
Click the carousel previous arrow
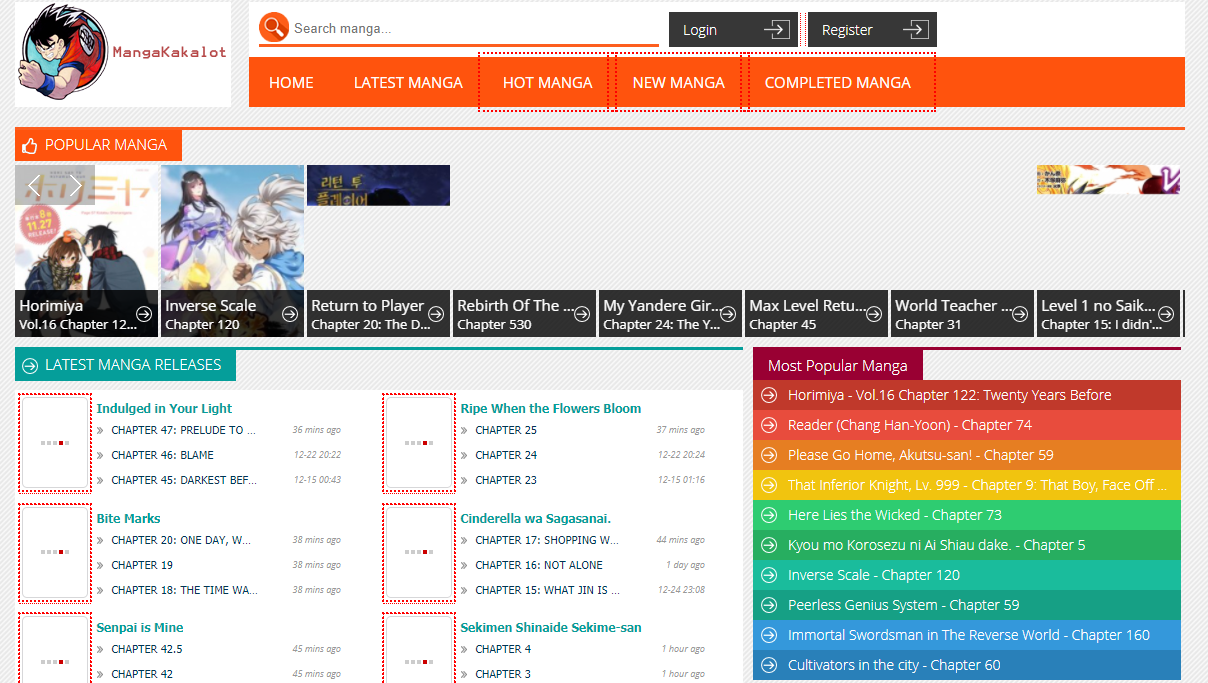click(x=35, y=185)
